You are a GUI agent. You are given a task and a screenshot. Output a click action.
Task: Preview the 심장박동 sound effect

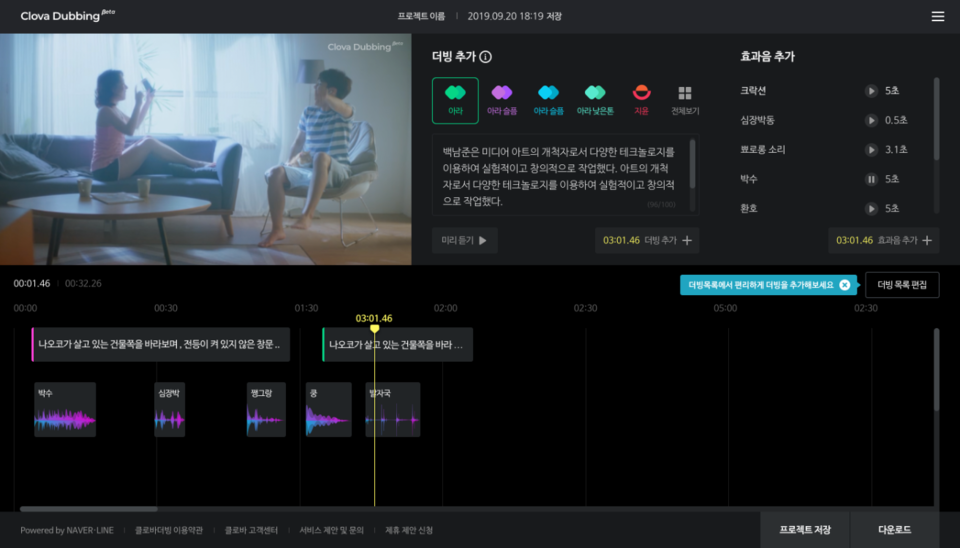871,120
